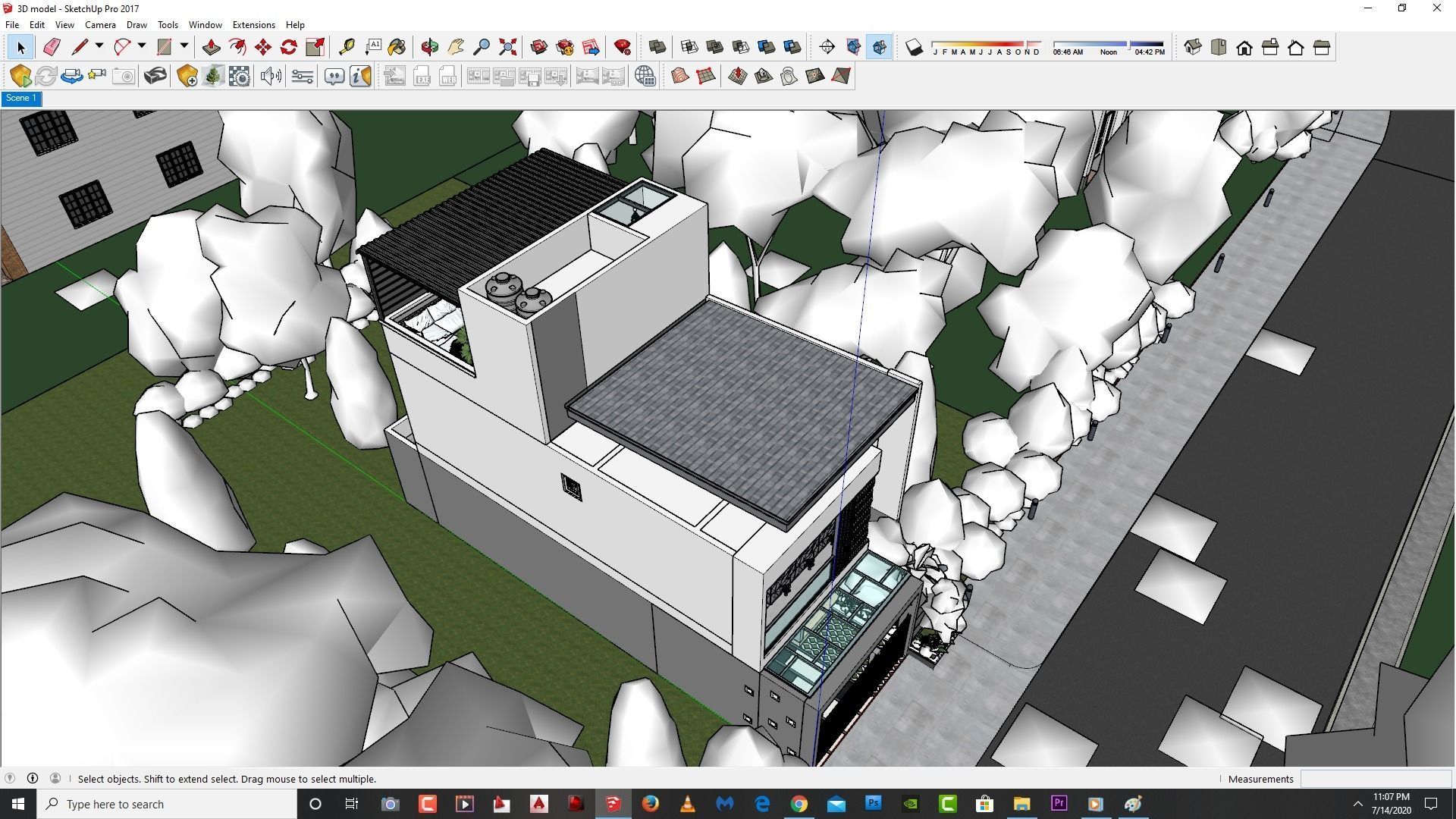Choose the Move tool

coord(262,48)
